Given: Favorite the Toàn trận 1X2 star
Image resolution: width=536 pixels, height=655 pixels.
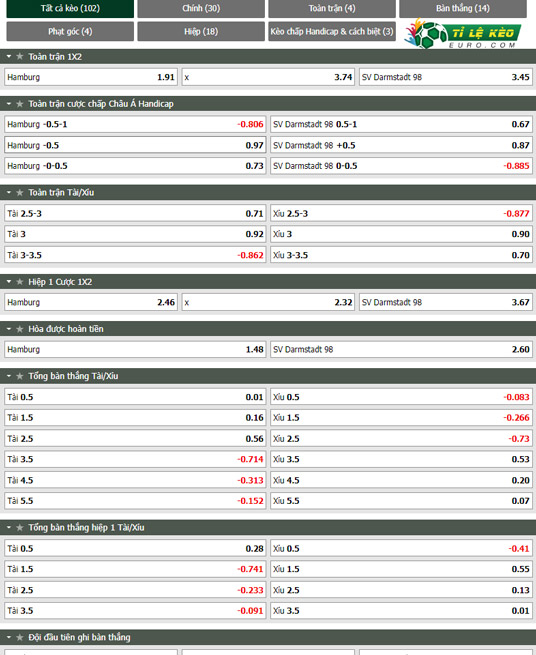Looking at the screenshot, I should click(19, 56).
